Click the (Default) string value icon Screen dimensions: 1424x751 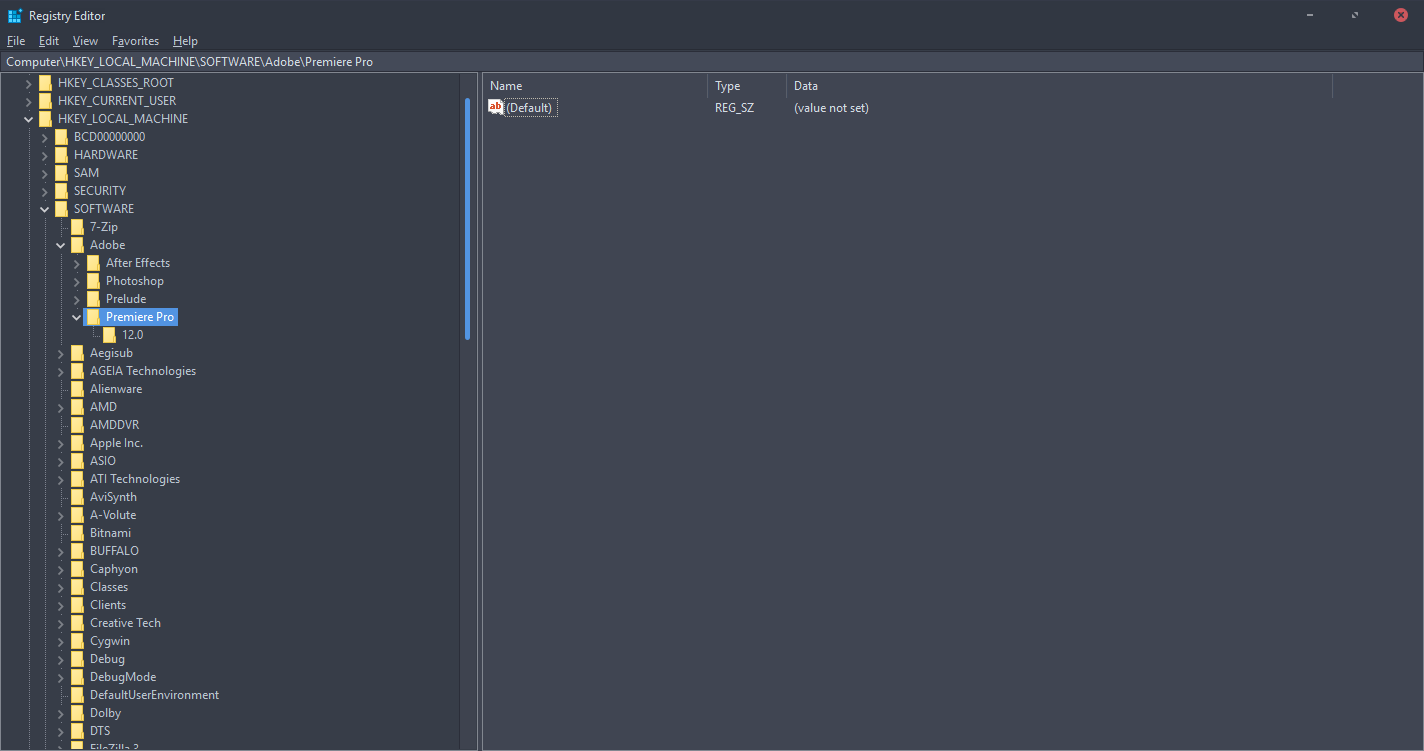click(x=495, y=107)
